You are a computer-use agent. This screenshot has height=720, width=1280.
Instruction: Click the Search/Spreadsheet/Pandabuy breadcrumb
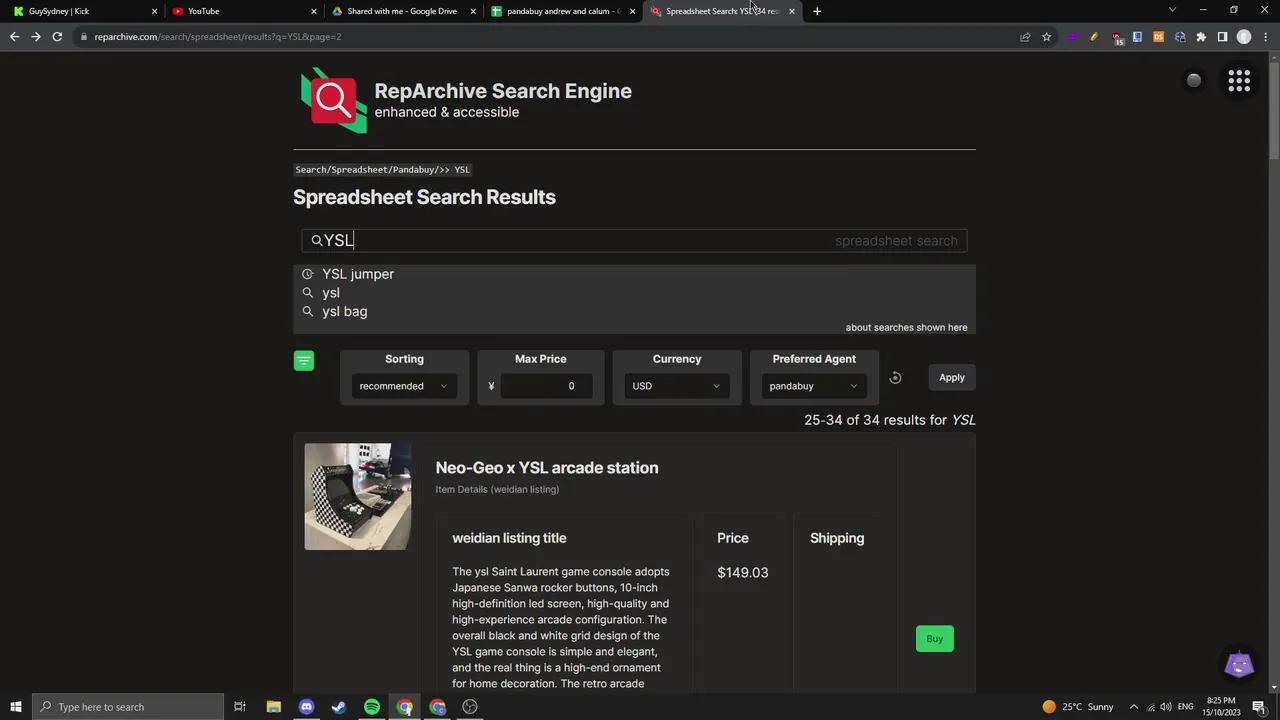tap(382, 170)
